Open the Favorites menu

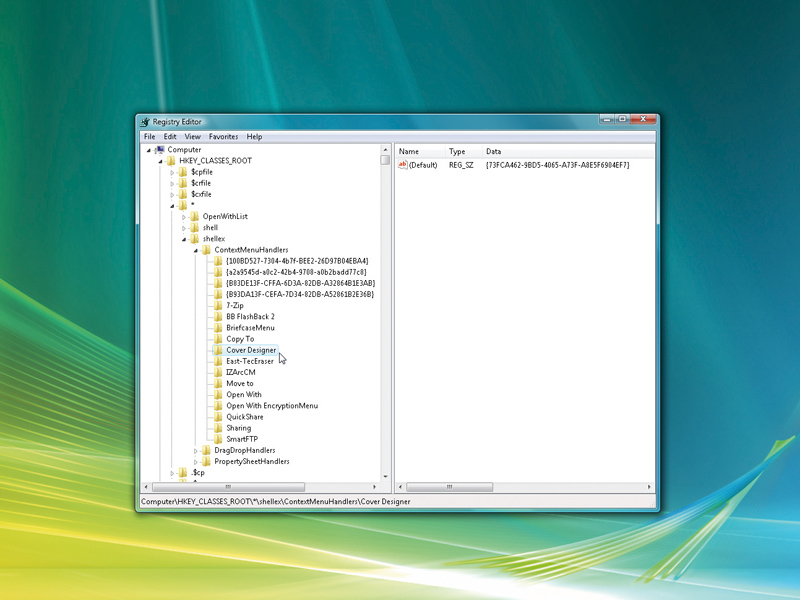tap(223, 137)
